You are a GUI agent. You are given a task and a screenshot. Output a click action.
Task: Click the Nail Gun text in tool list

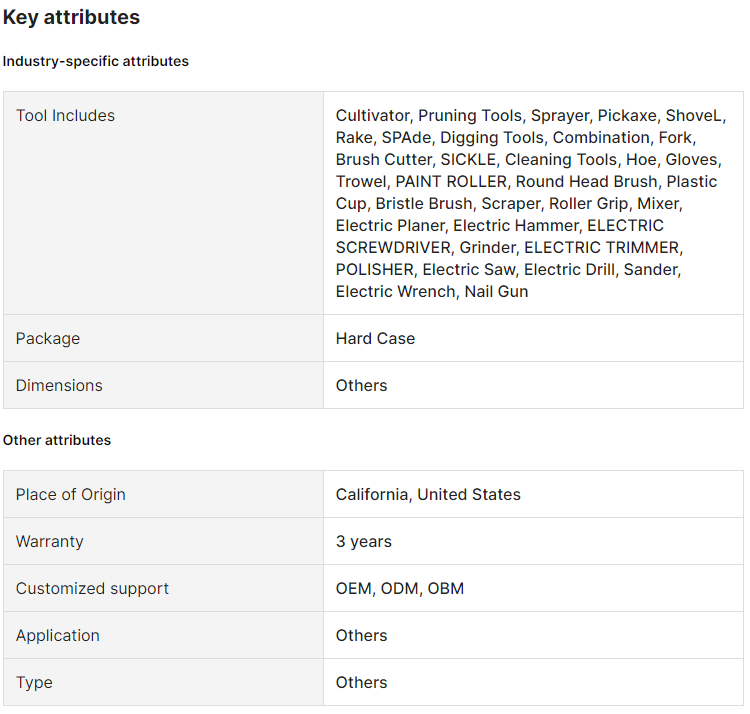pos(497,291)
